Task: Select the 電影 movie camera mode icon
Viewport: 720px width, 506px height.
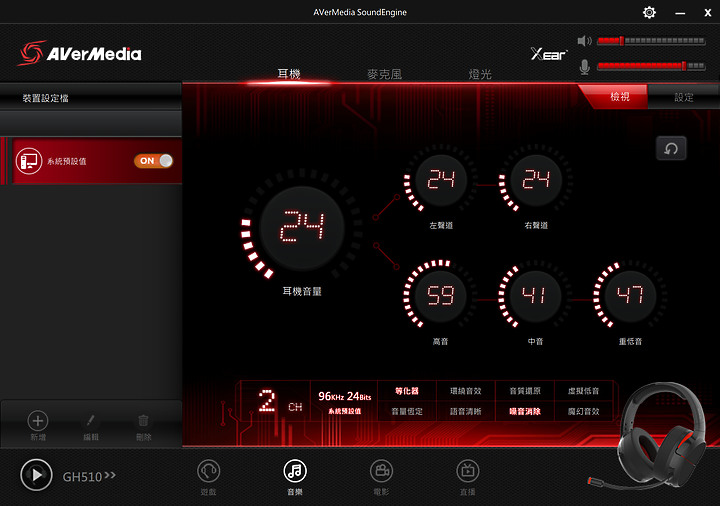Action: [x=381, y=471]
